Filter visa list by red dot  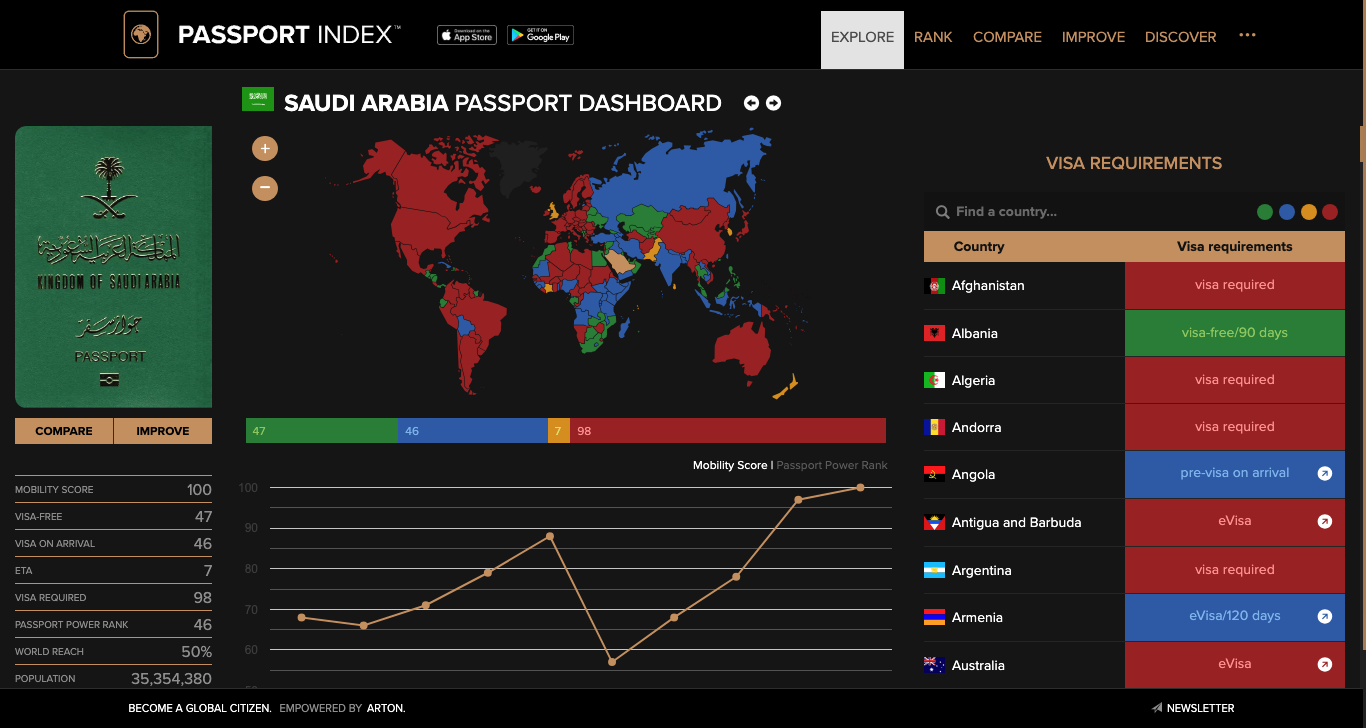[x=1330, y=212]
